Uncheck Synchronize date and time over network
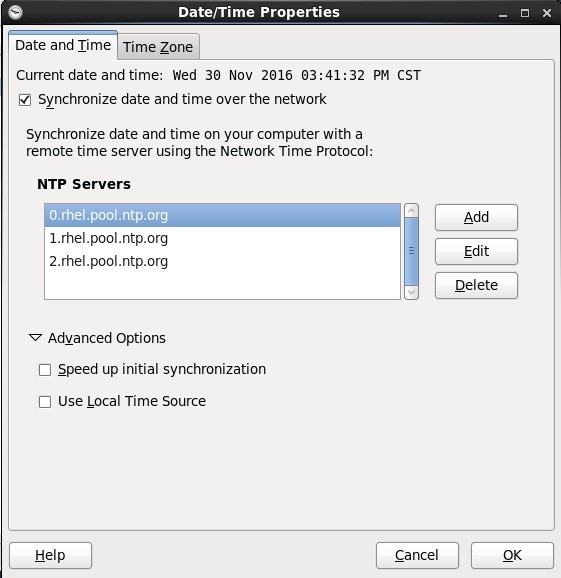Viewport: 561px width, 578px height. 25,100
